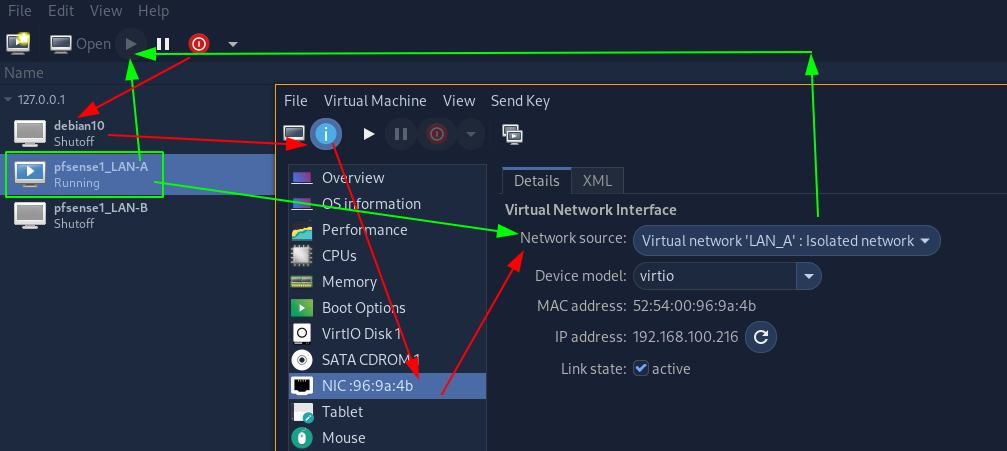1007x451 pixels.
Task: Click the new virtual machine icon
Action: [18, 44]
